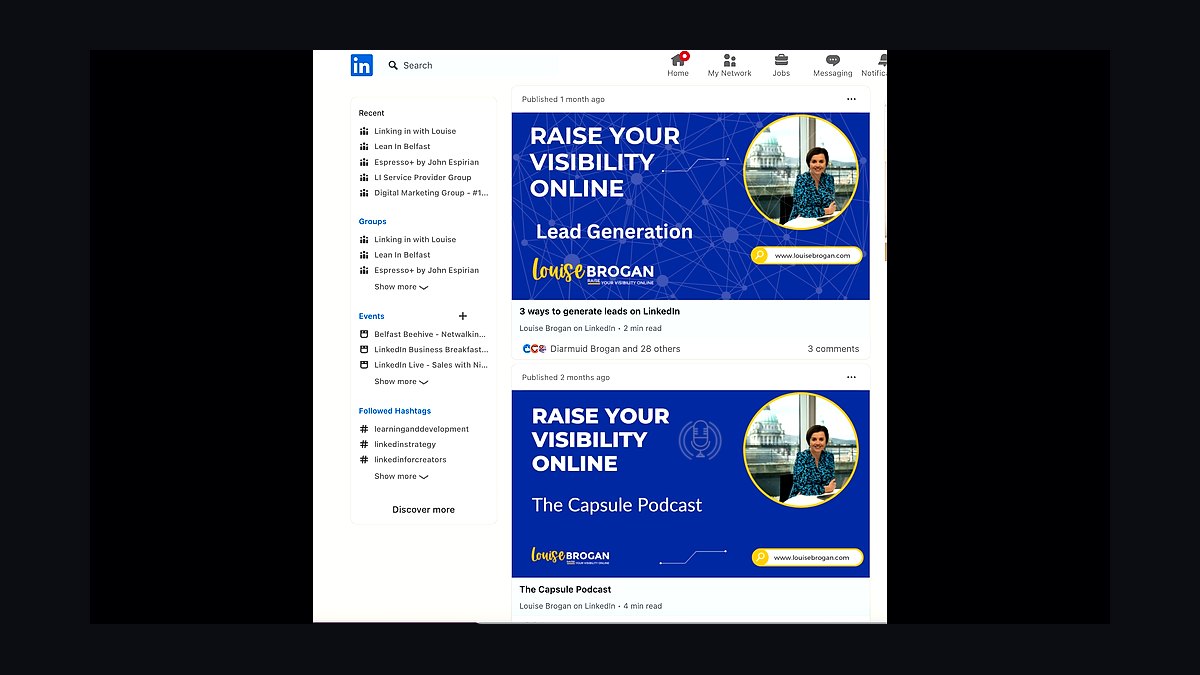1200x675 pixels.
Task: Click the search magnifier icon
Action: 393,65
